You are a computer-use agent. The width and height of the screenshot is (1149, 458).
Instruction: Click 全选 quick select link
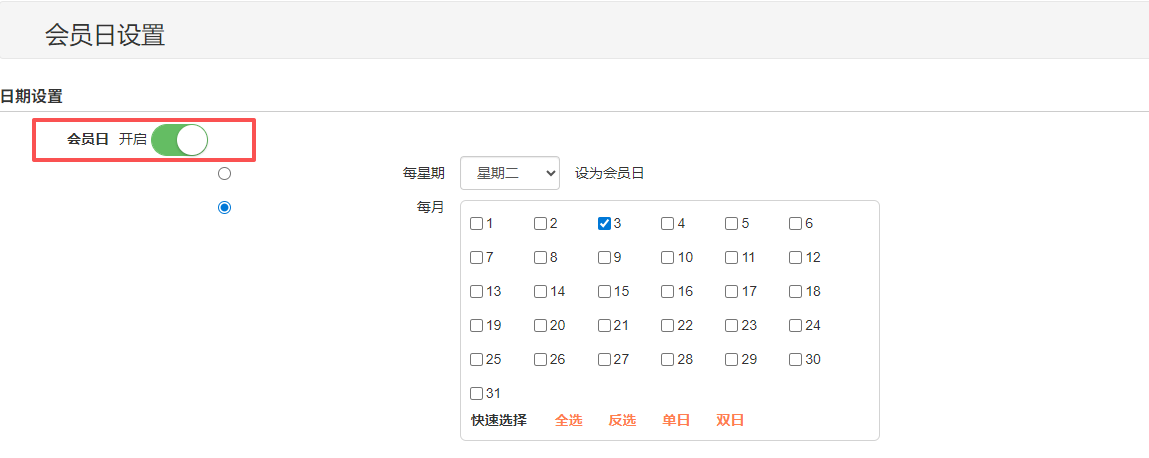pos(568,421)
